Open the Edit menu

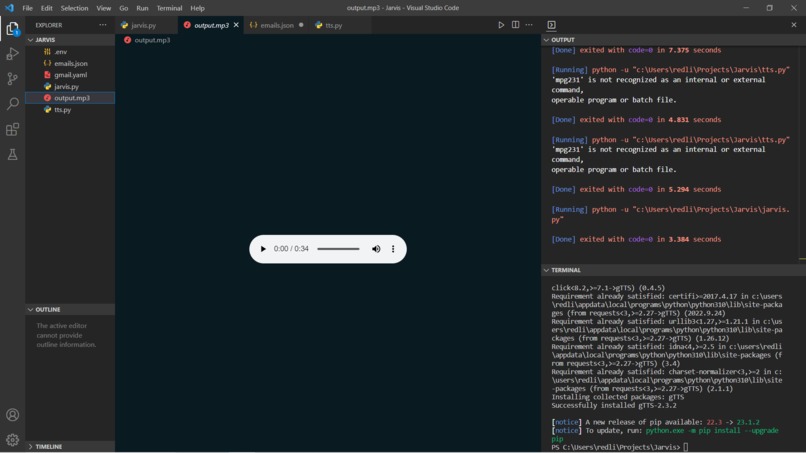[x=46, y=8]
